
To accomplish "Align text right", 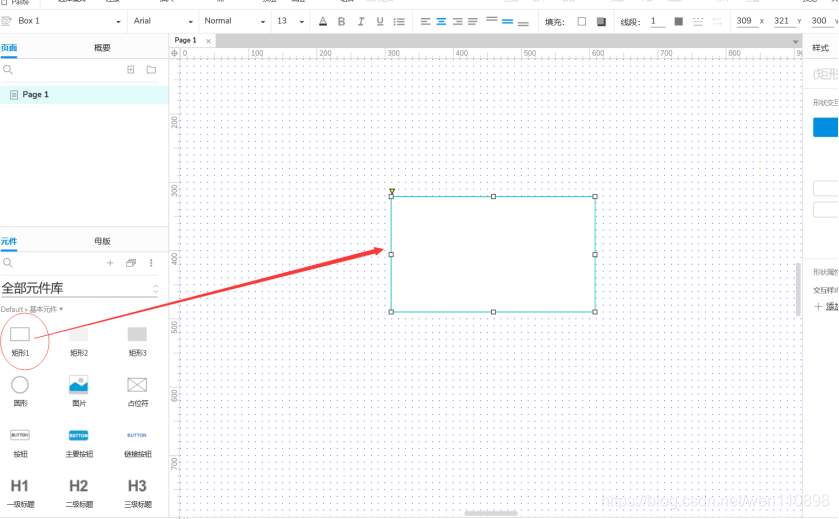I will click(x=457, y=21).
